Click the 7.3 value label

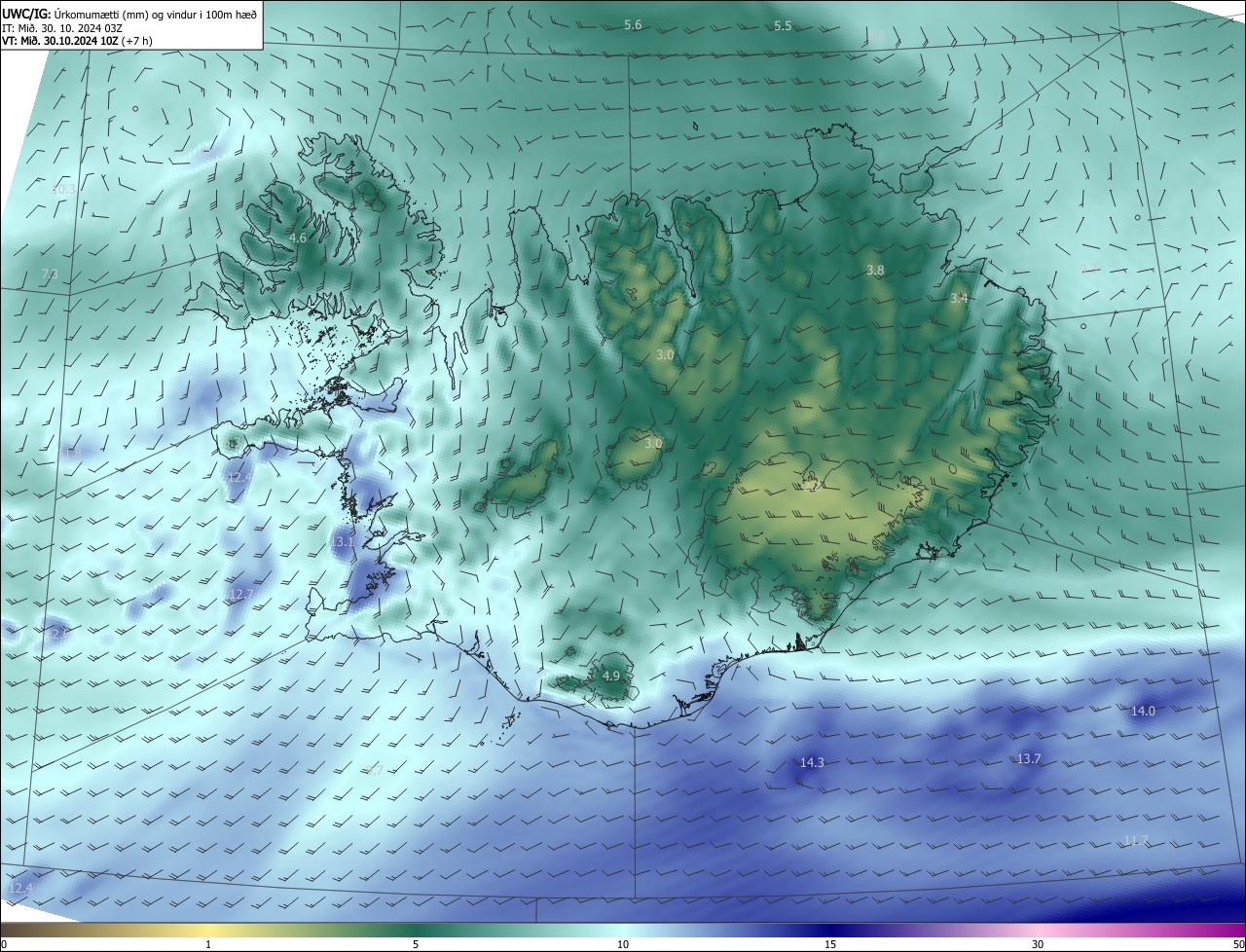(x=49, y=275)
